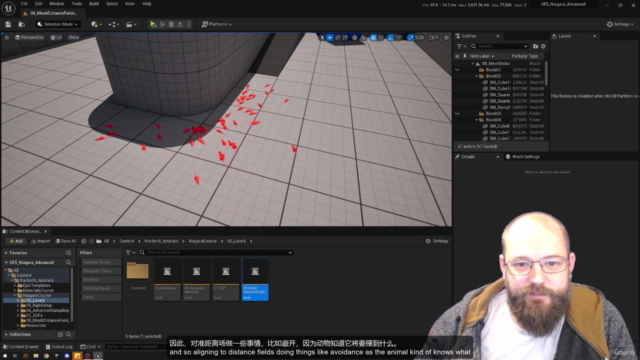Expand the Collections section
This screenshot has height=360, width=640.
[x=6, y=335]
